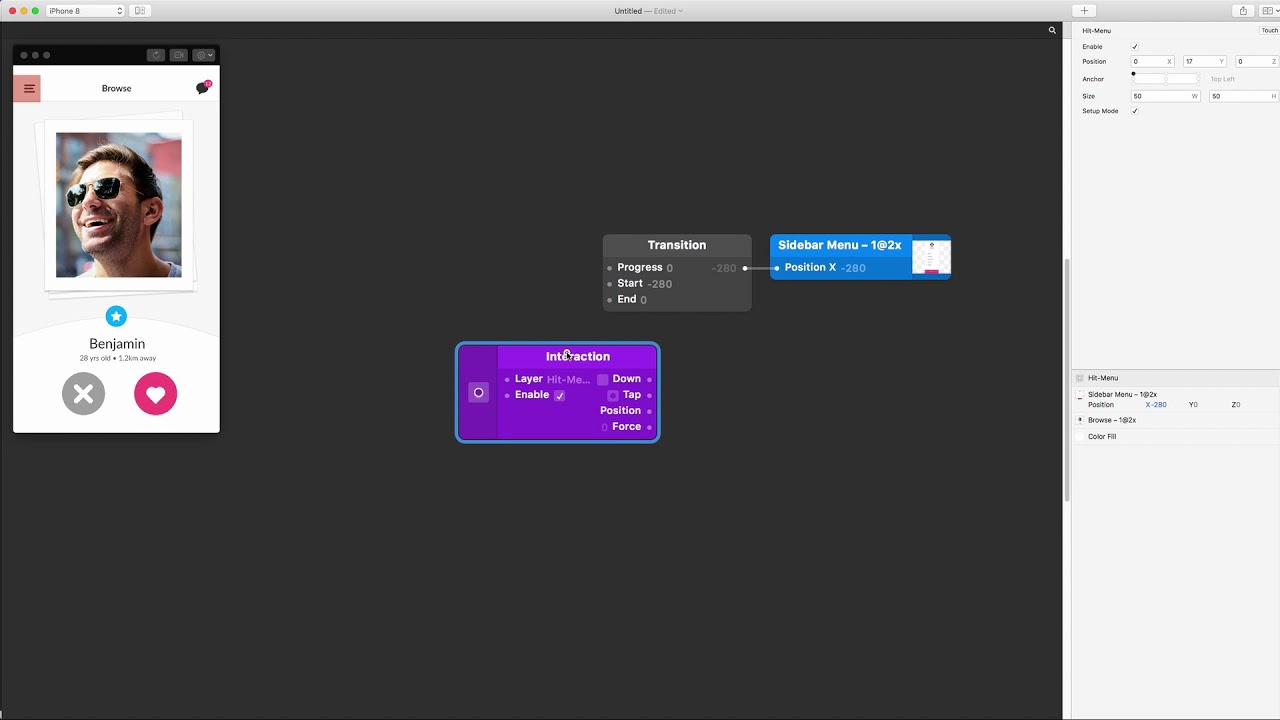The height and width of the screenshot is (720, 1280).
Task: Toggle the viewer layout button beside iPhone 8
Action: (140, 11)
